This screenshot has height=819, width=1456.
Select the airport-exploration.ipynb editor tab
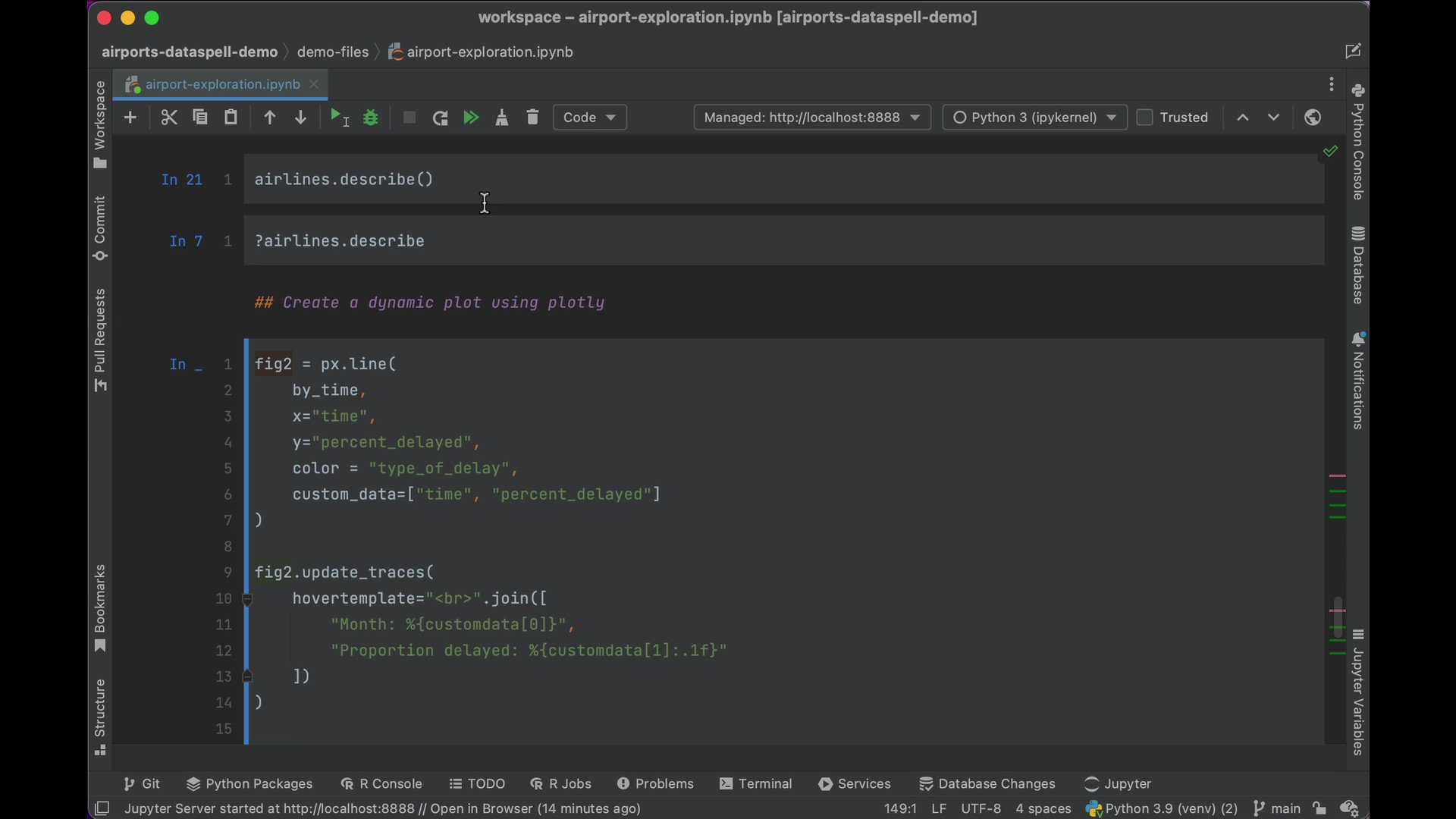[x=221, y=84]
